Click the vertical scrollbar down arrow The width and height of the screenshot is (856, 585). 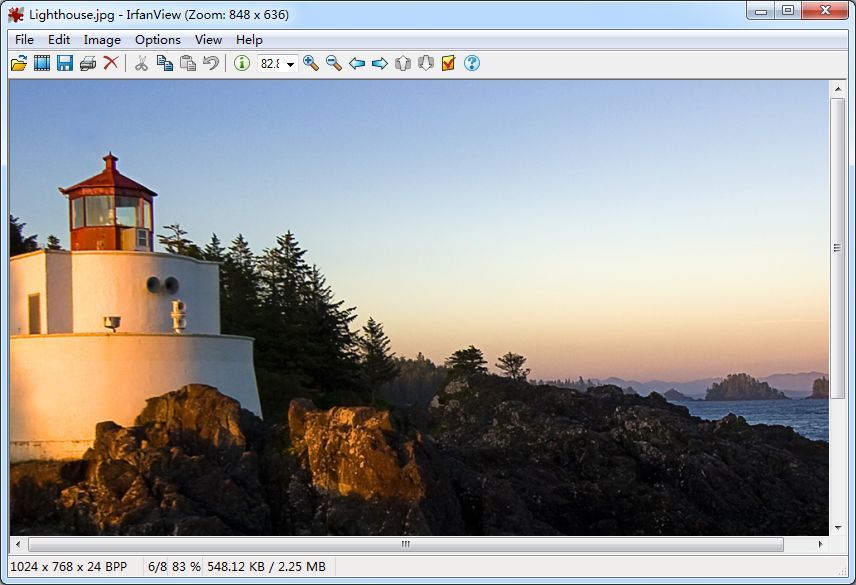coord(838,527)
